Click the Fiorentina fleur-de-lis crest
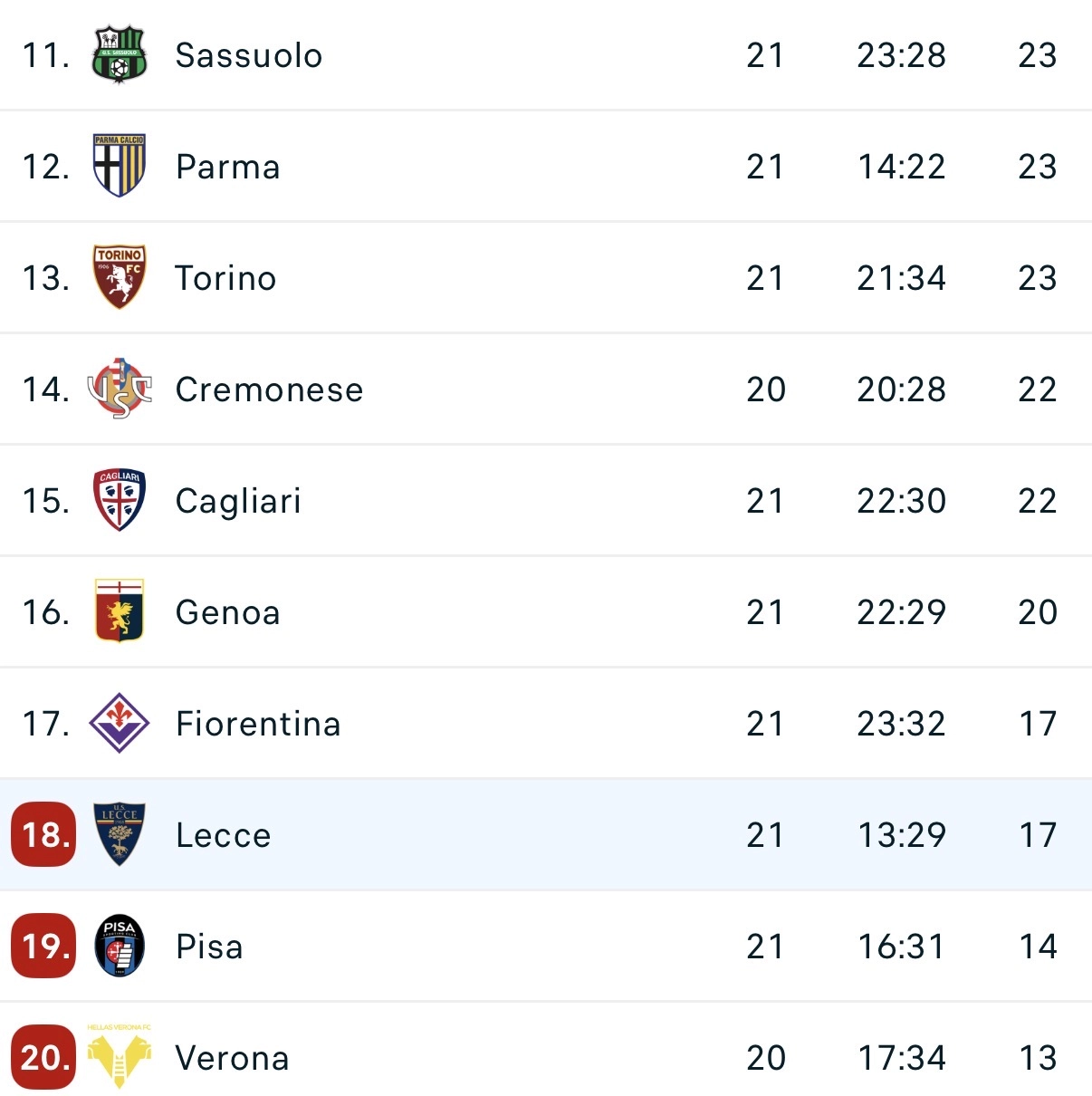 pos(119,723)
